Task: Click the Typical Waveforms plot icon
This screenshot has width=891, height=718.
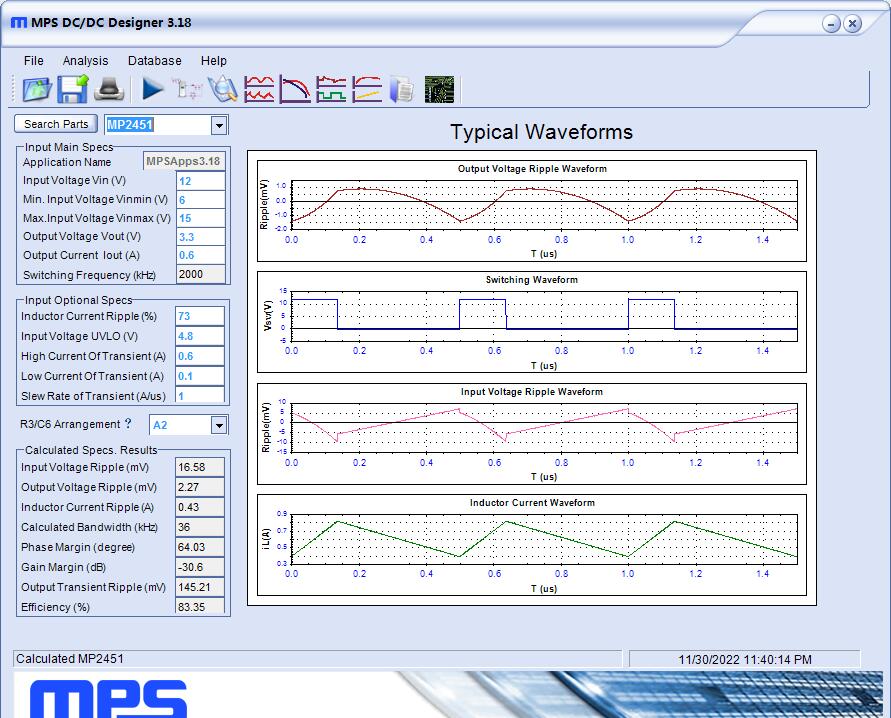Action: click(x=260, y=88)
